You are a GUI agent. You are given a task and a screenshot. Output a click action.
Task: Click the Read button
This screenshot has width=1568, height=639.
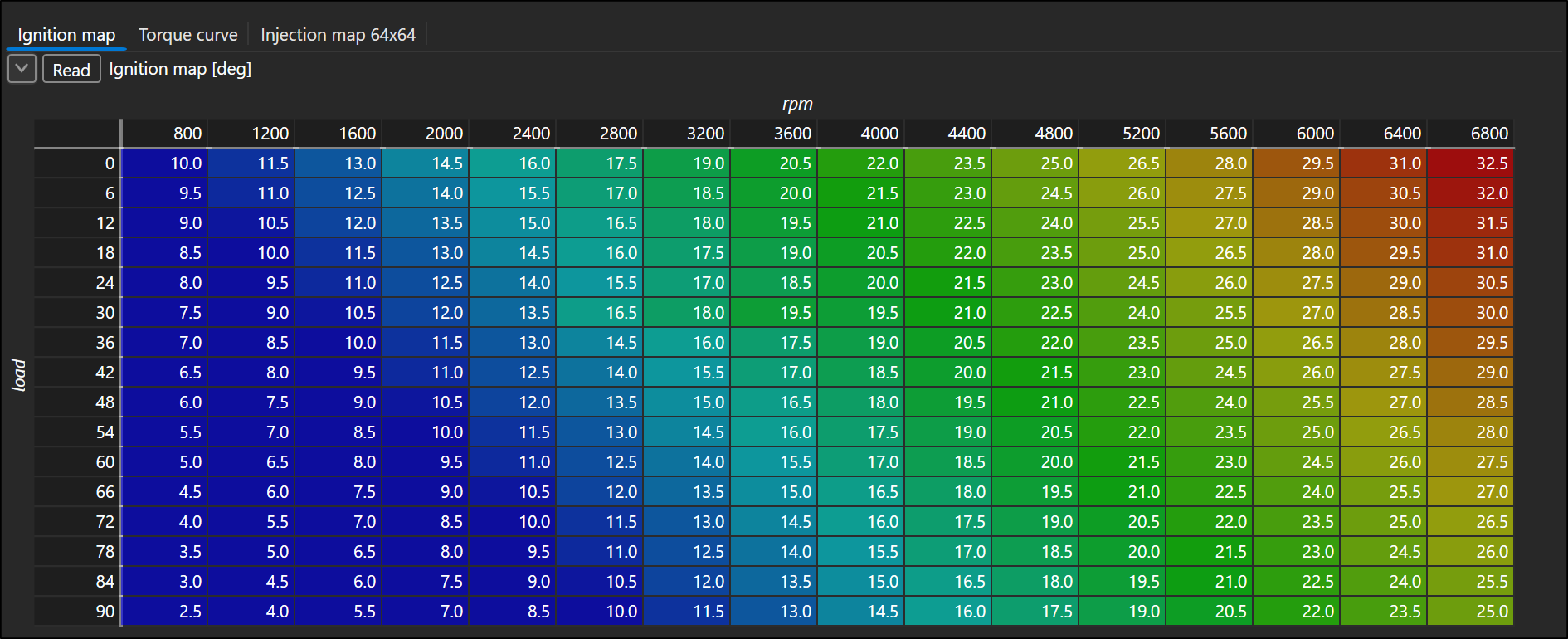click(x=71, y=69)
